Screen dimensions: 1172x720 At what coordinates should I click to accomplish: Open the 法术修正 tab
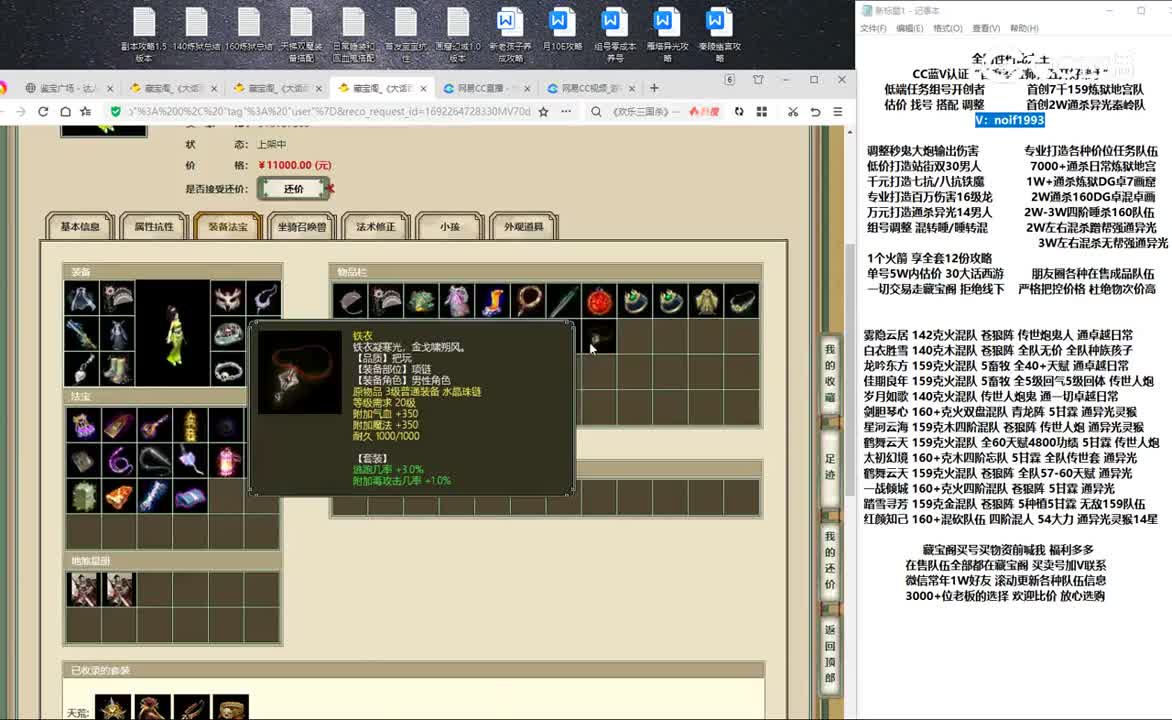pyautogui.click(x=376, y=227)
